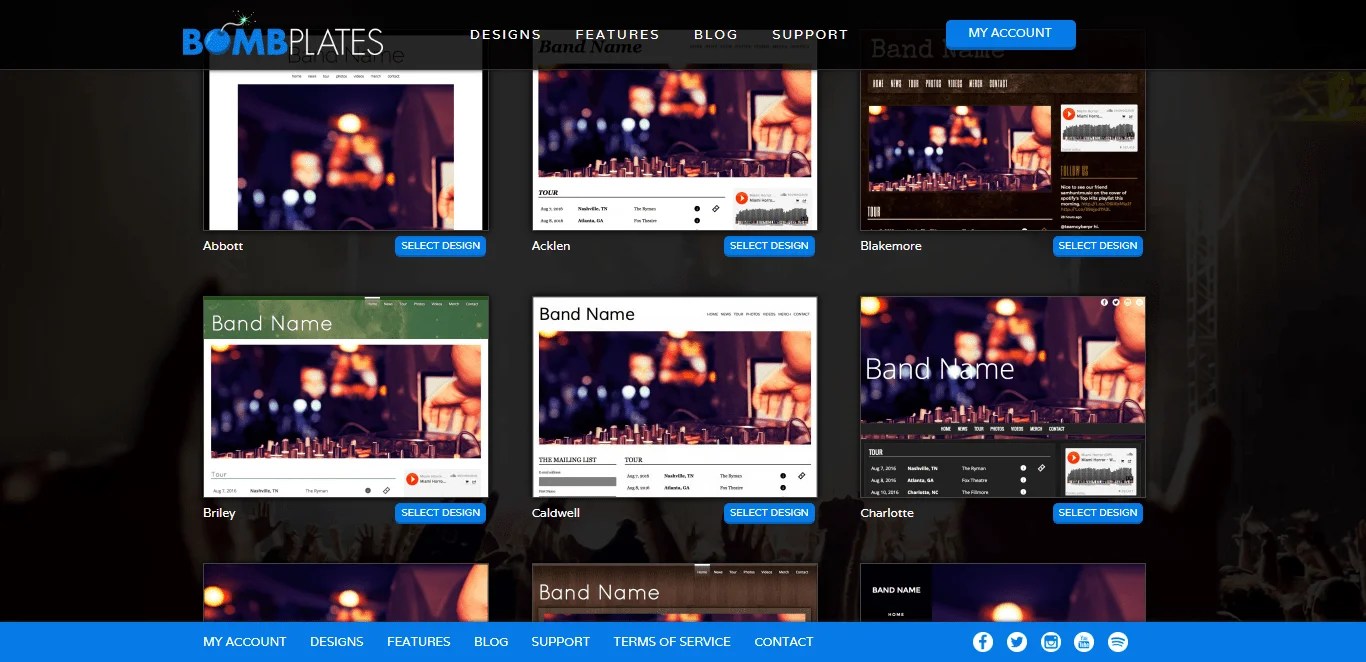
Task: Select the Abbott design
Action: 441,246
